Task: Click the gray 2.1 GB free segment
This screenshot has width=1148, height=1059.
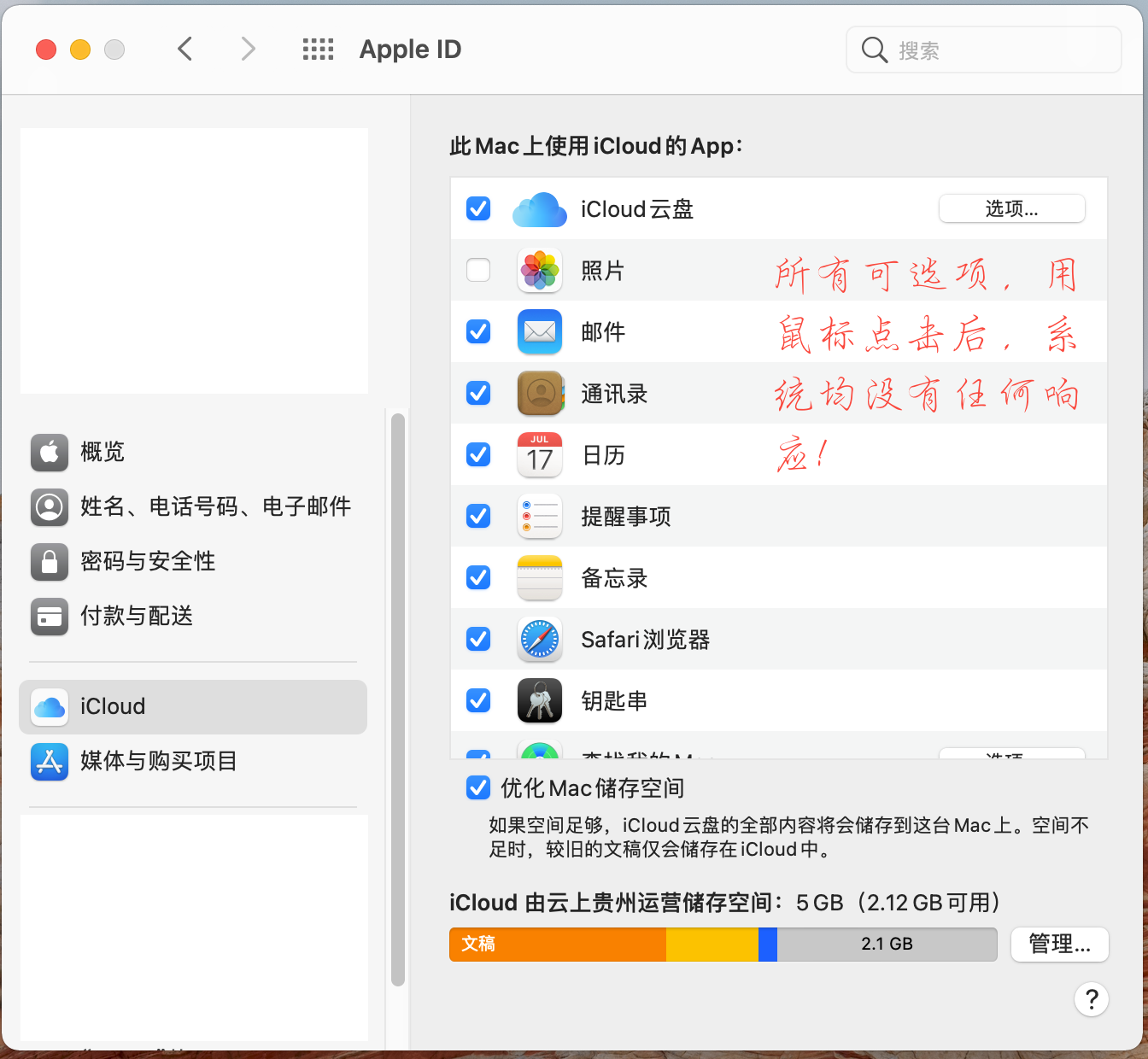Action: 887,945
